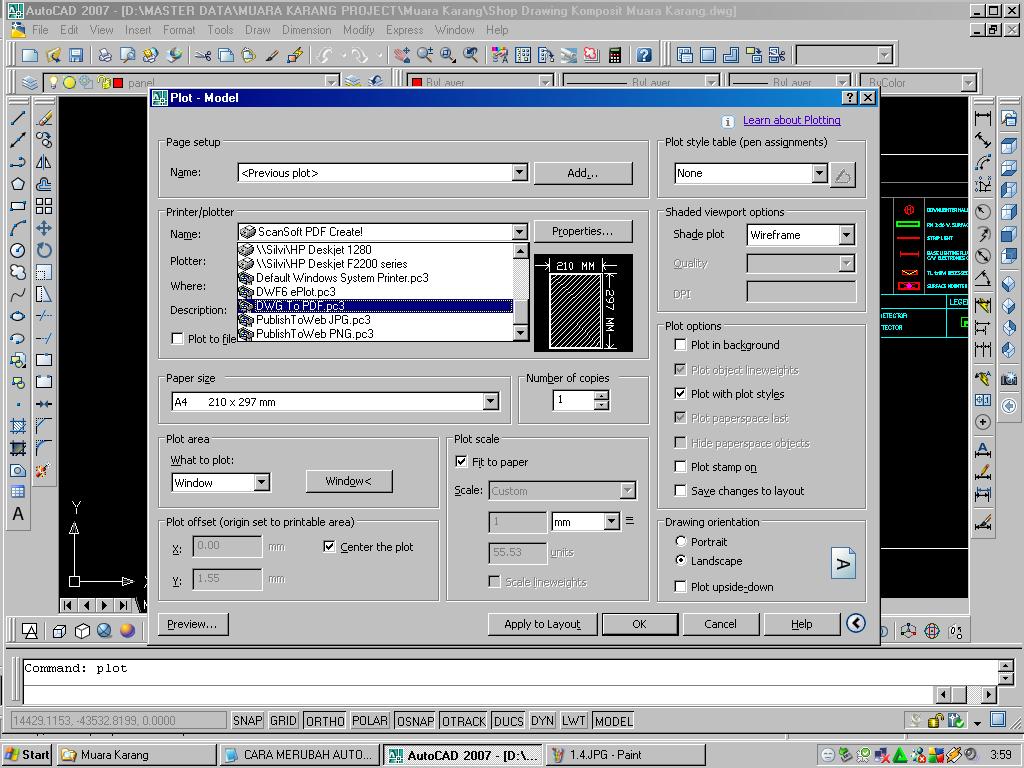The height and width of the screenshot is (768, 1024).
Task: Select the Erase modify tool
Action: [x=44, y=118]
